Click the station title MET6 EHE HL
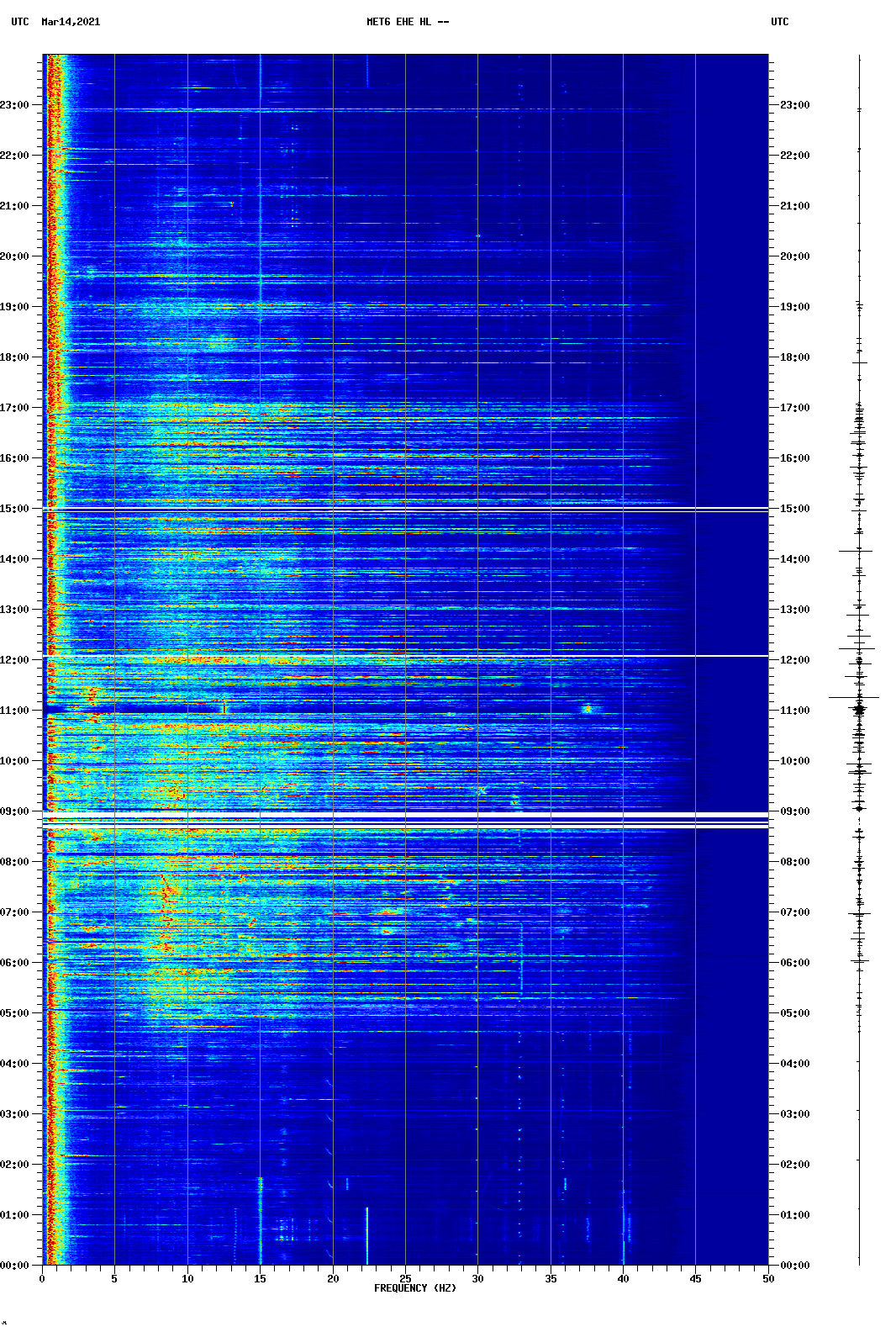The height and width of the screenshot is (1332, 896). (407, 22)
